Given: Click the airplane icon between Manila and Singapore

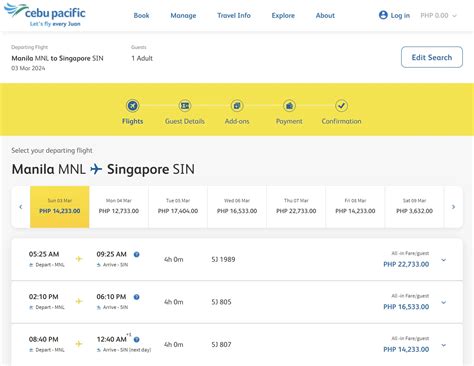Looking at the screenshot, I should coord(96,169).
